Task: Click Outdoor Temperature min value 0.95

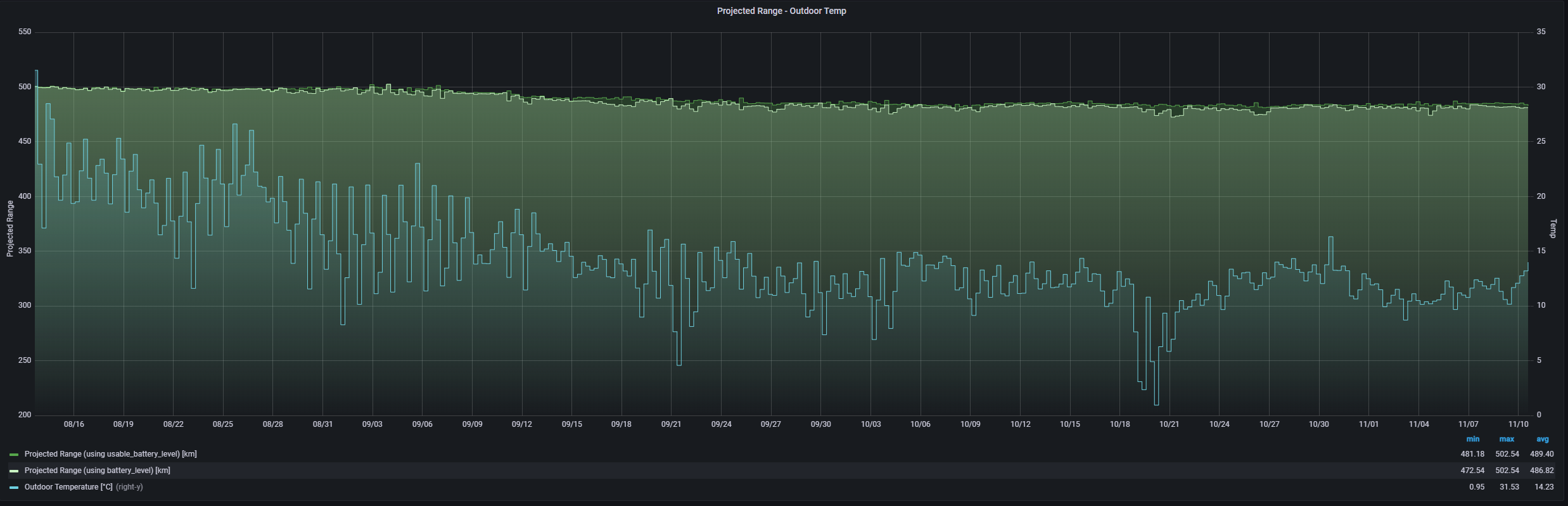Action: 1477,487
